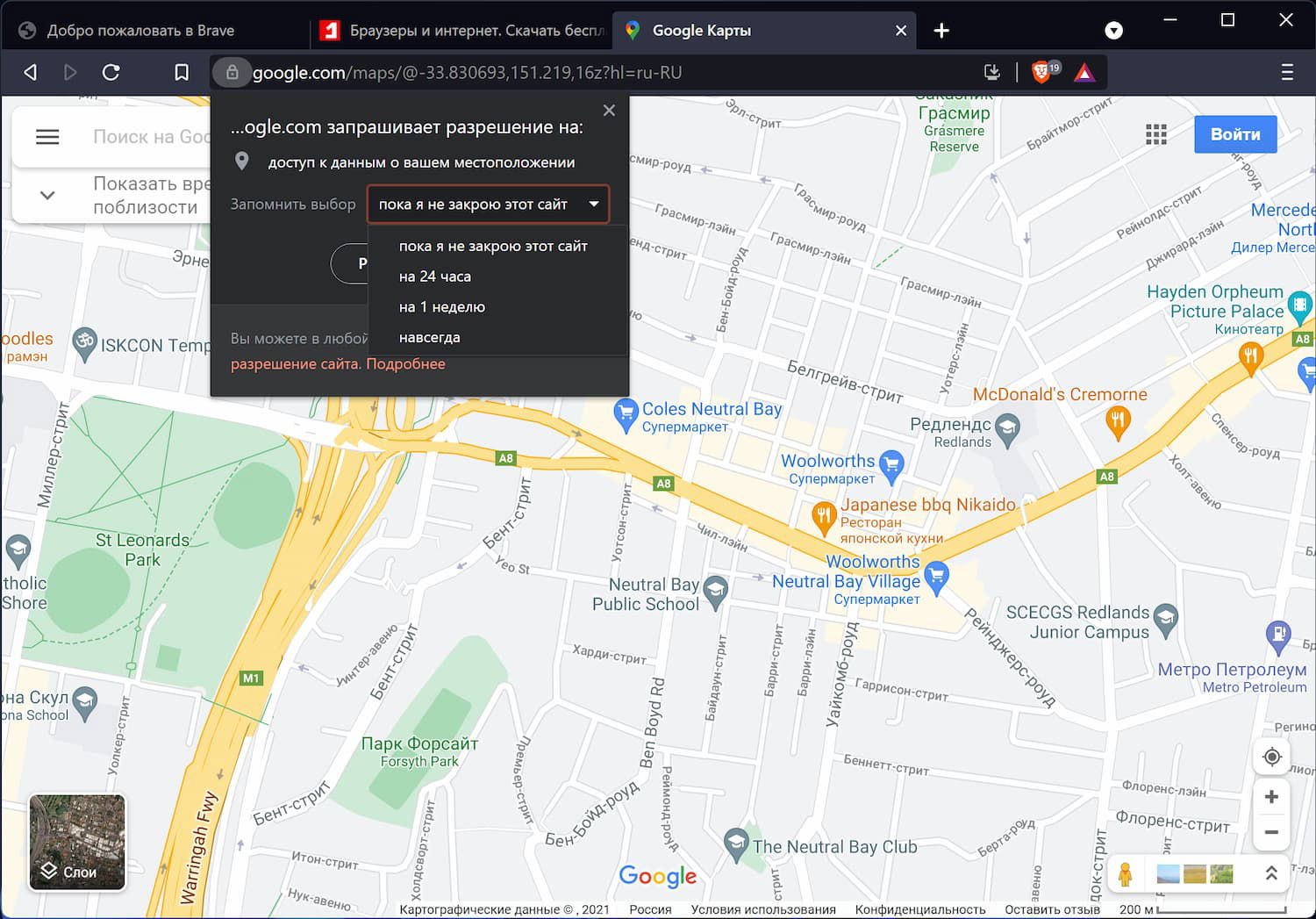Select the ISKCON Temple pin
Screen dimensions: 1316x919
84,343
